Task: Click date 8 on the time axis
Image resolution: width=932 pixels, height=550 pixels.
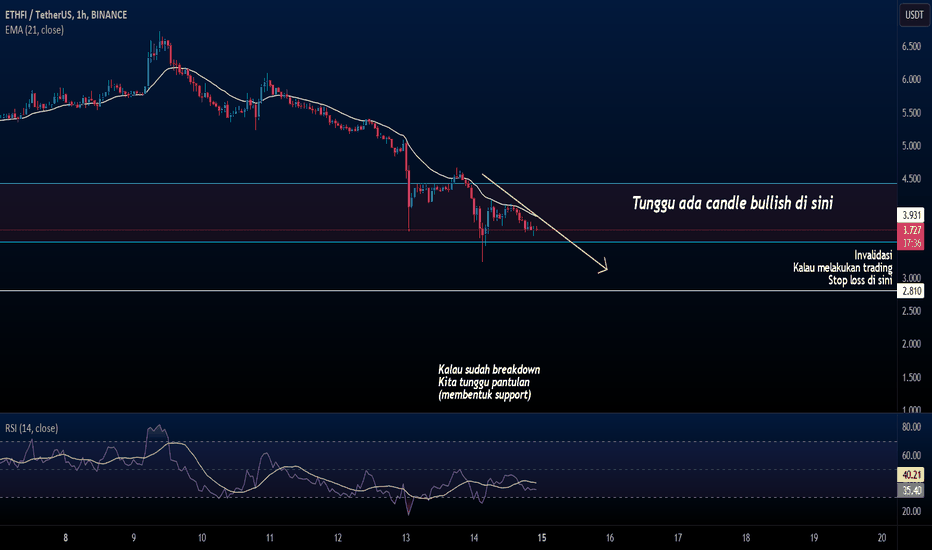Action: pyautogui.click(x=65, y=538)
